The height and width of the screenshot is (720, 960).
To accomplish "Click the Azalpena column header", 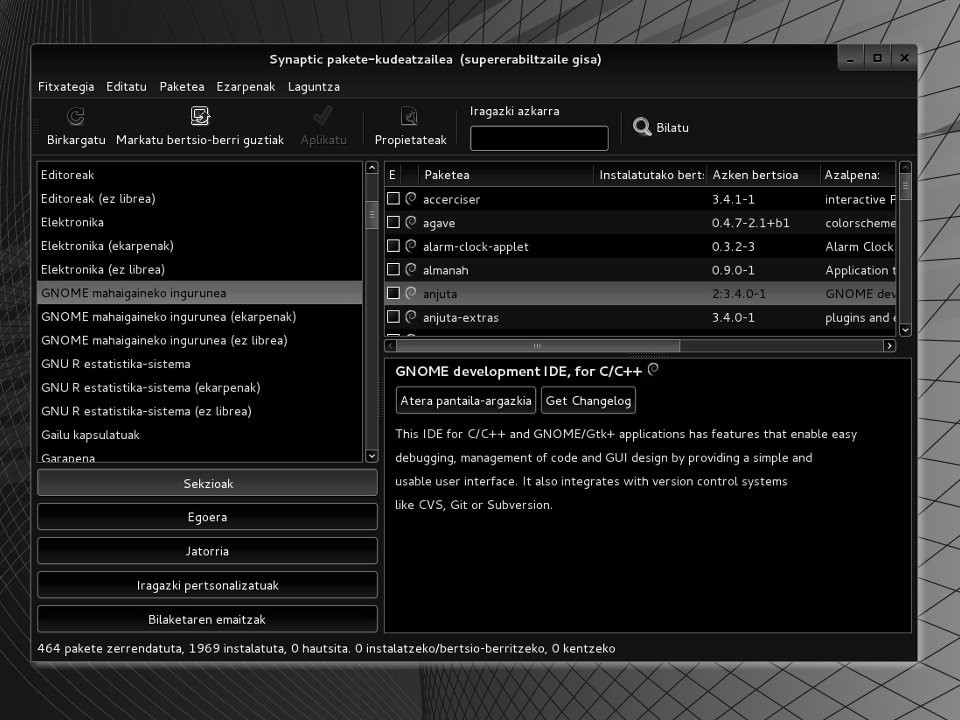I will (858, 174).
